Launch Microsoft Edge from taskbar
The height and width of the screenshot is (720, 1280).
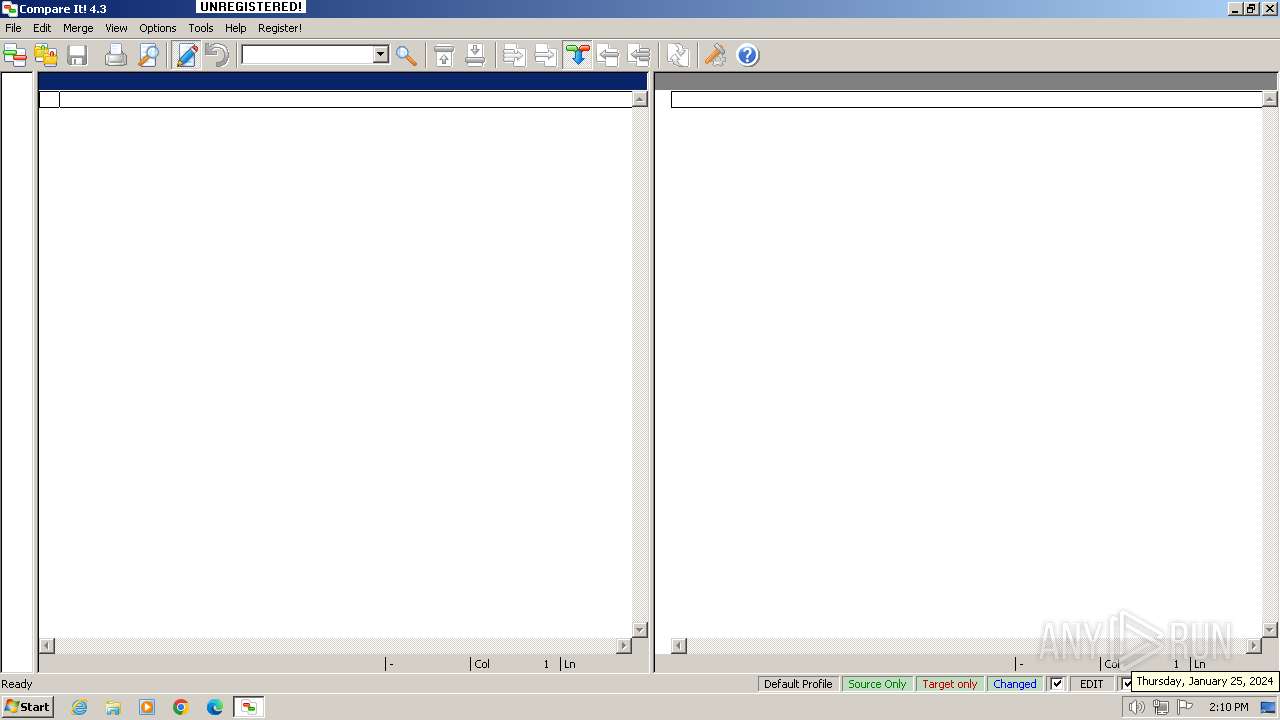[215, 707]
